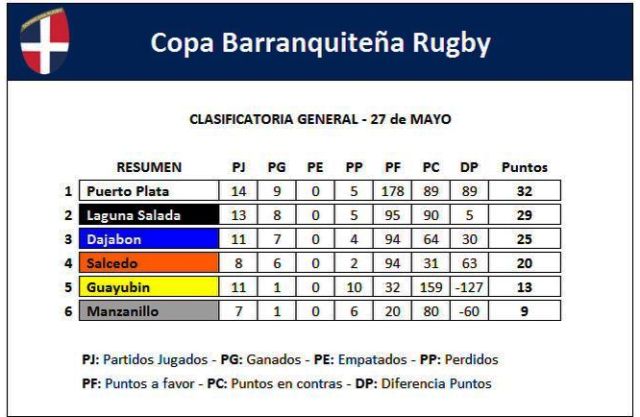Click the RESUMEN column header
Screen dimensions: 640x417
click(149, 167)
